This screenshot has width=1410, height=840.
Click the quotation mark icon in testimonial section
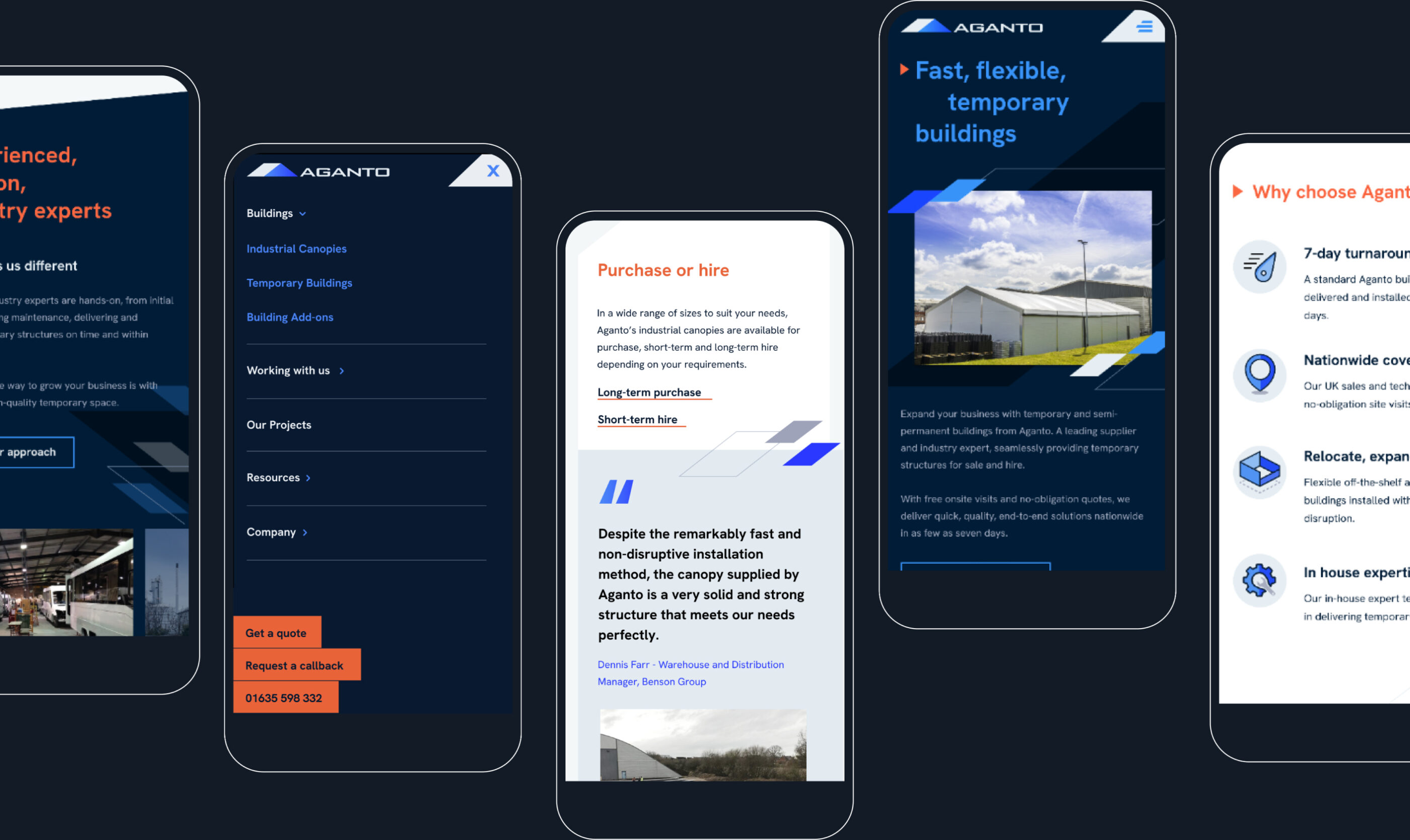point(612,491)
